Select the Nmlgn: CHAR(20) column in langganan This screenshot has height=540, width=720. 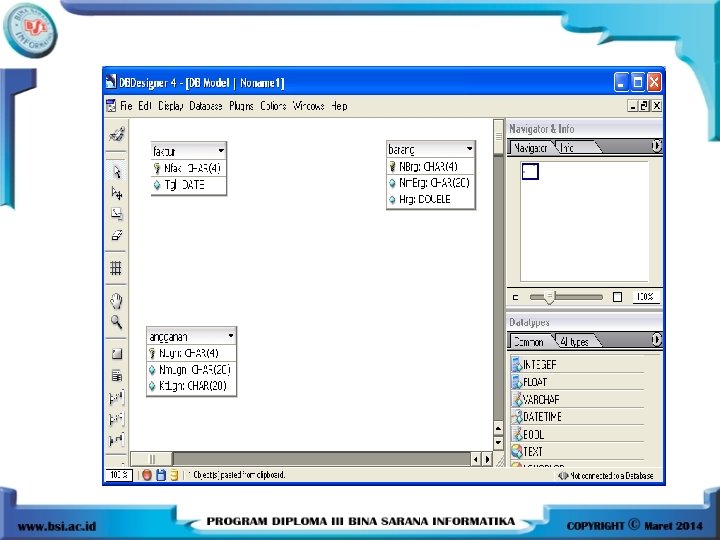[x=191, y=370]
